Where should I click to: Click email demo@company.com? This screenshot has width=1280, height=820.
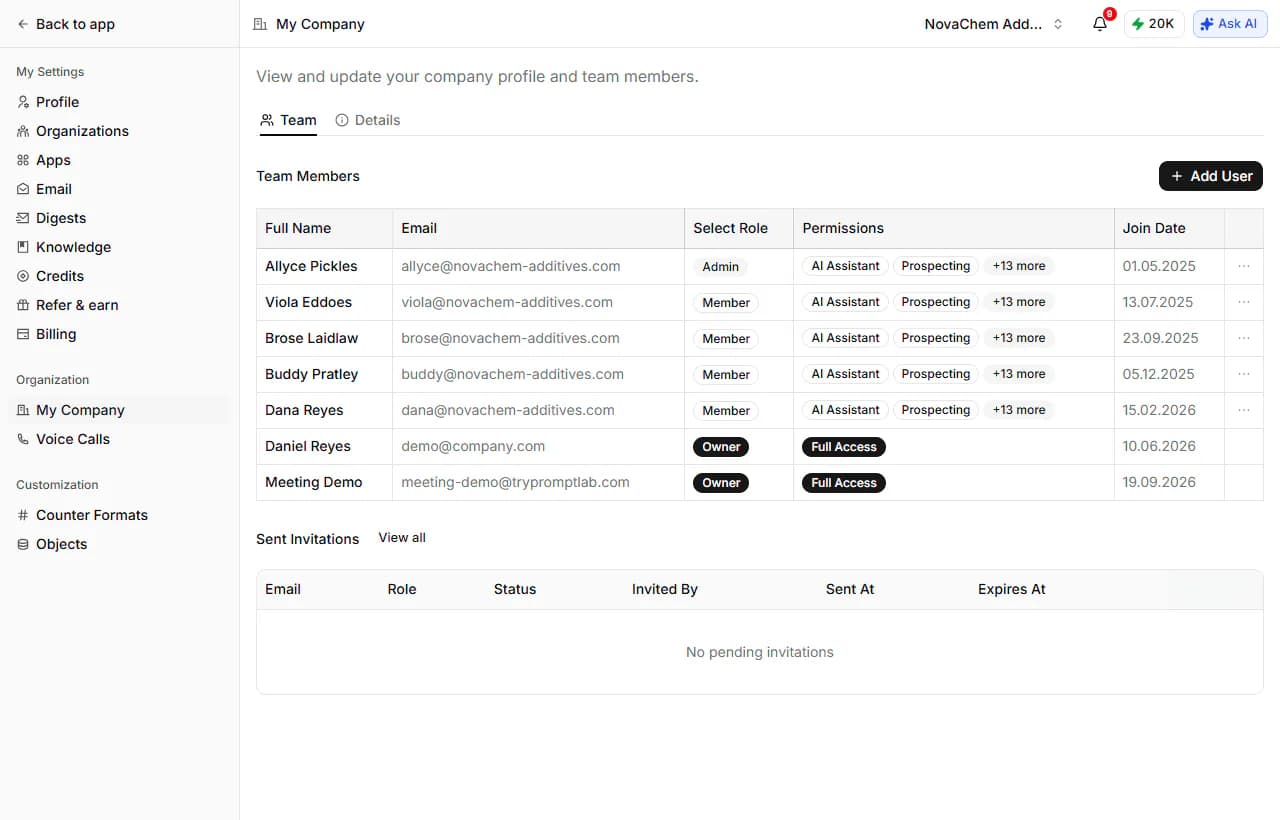(x=473, y=446)
